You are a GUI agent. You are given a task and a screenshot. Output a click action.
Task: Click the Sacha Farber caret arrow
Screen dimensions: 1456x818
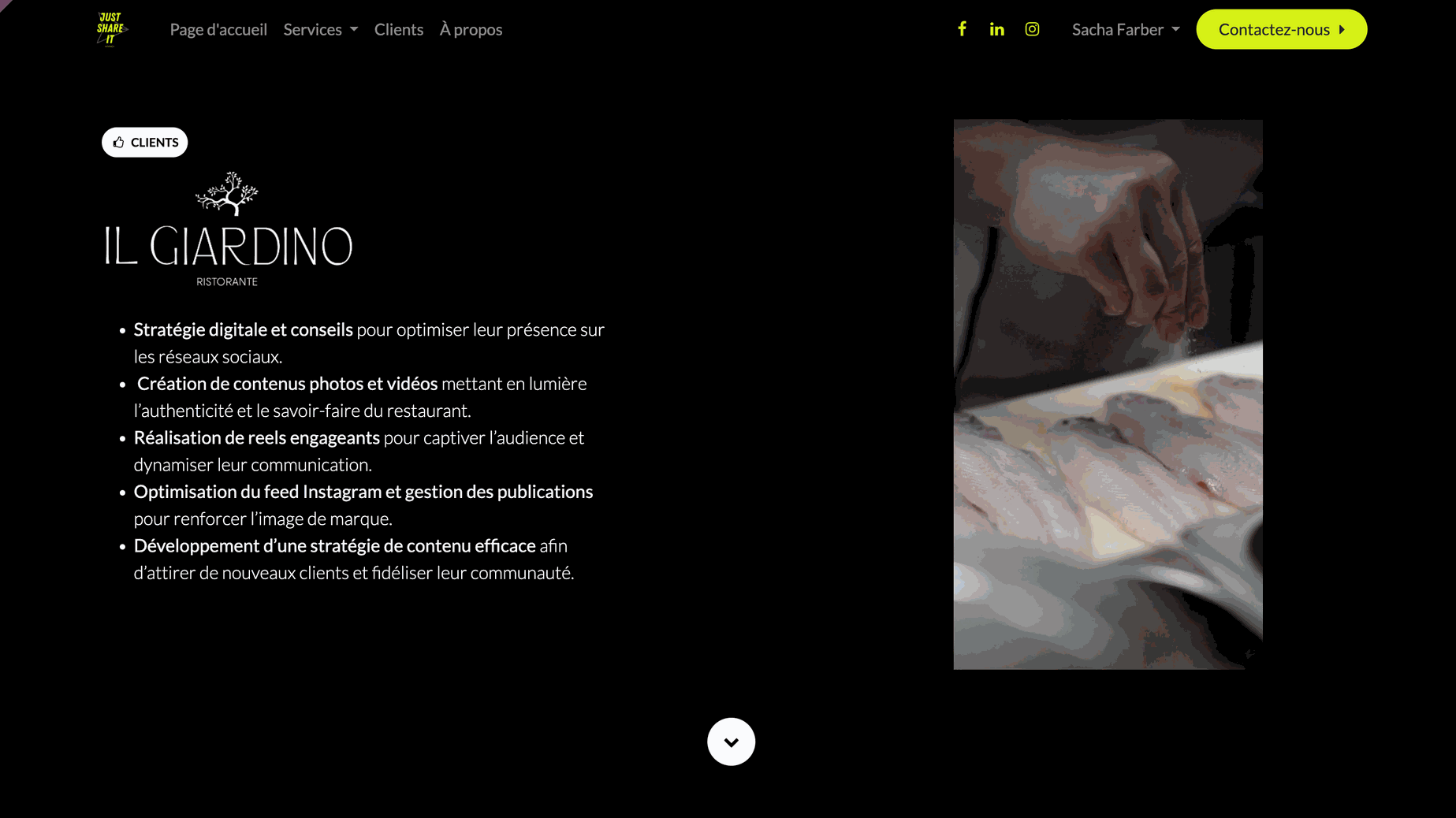click(x=1175, y=30)
